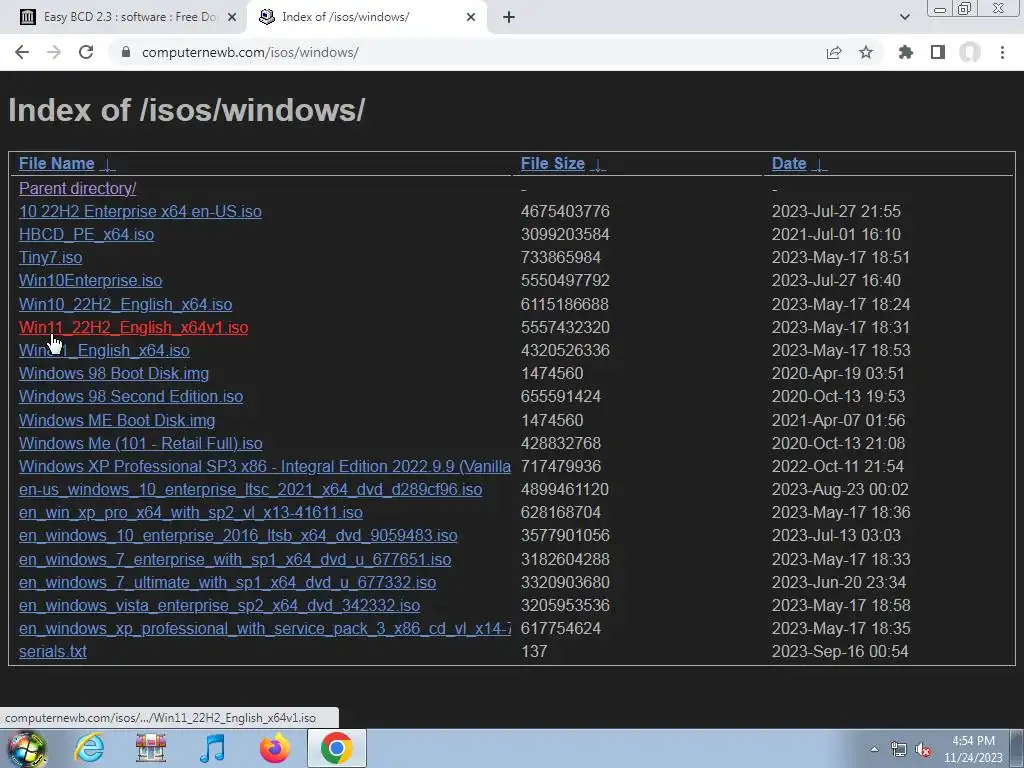Screen dimensions: 1024x768
Task: Open the Windows 98 Boot Disk.img link
Action: (x=114, y=374)
